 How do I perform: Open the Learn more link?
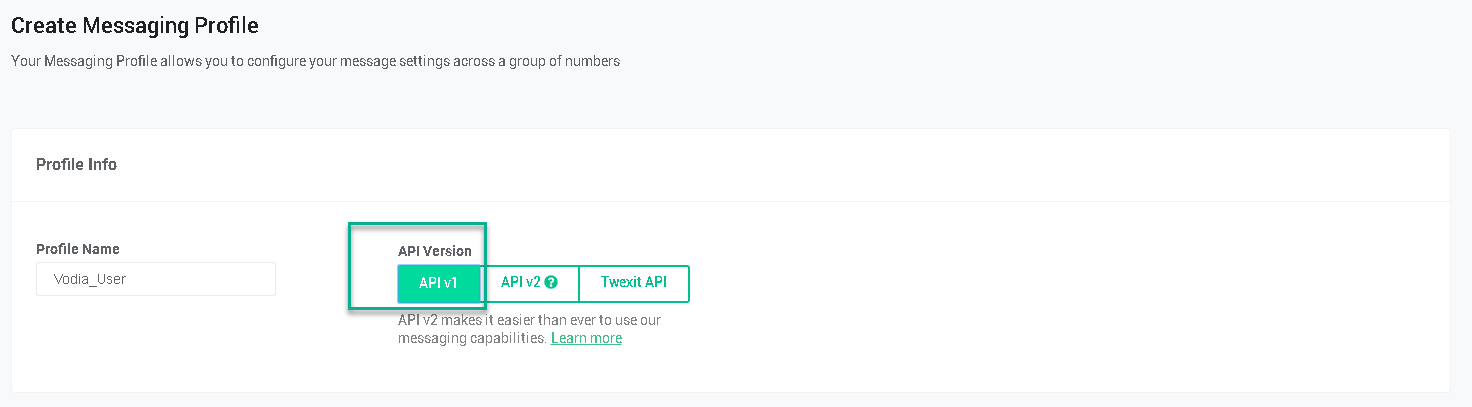[x=586, y=338]
